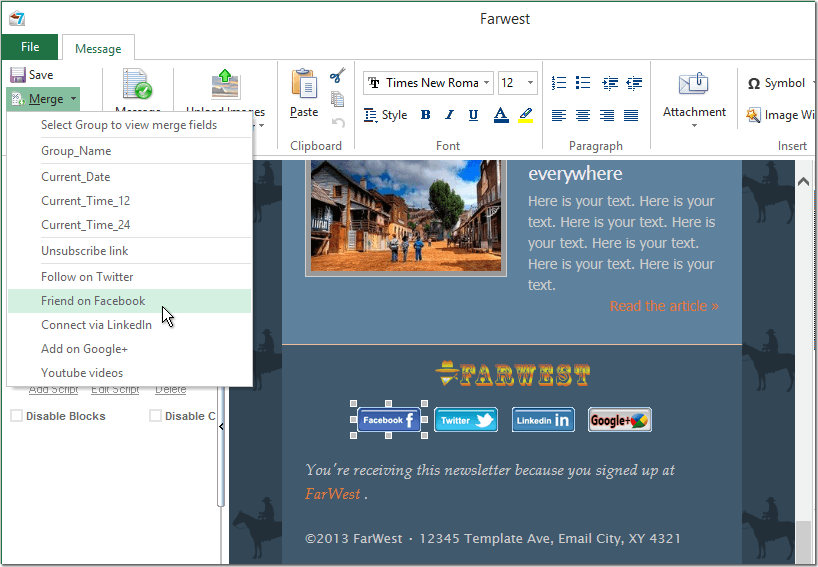The height and width of the screenshot is (567, 818).
Task: Click 'Select Group to view merge fields'
Action: (129, 125)
